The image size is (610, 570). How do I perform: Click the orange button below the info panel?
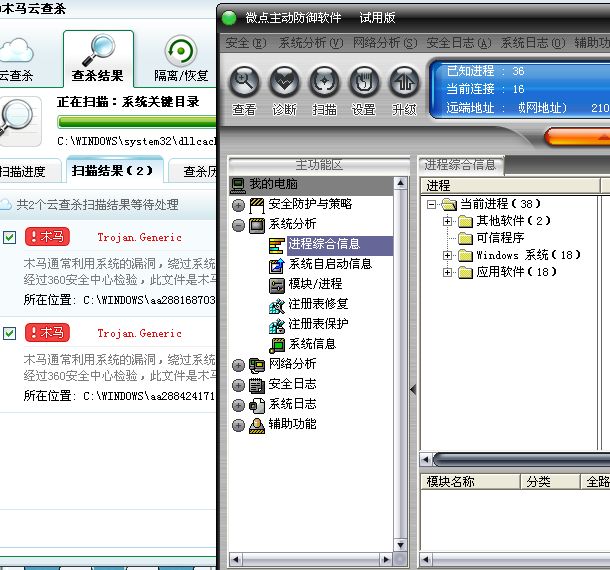(x=577, y=137)
